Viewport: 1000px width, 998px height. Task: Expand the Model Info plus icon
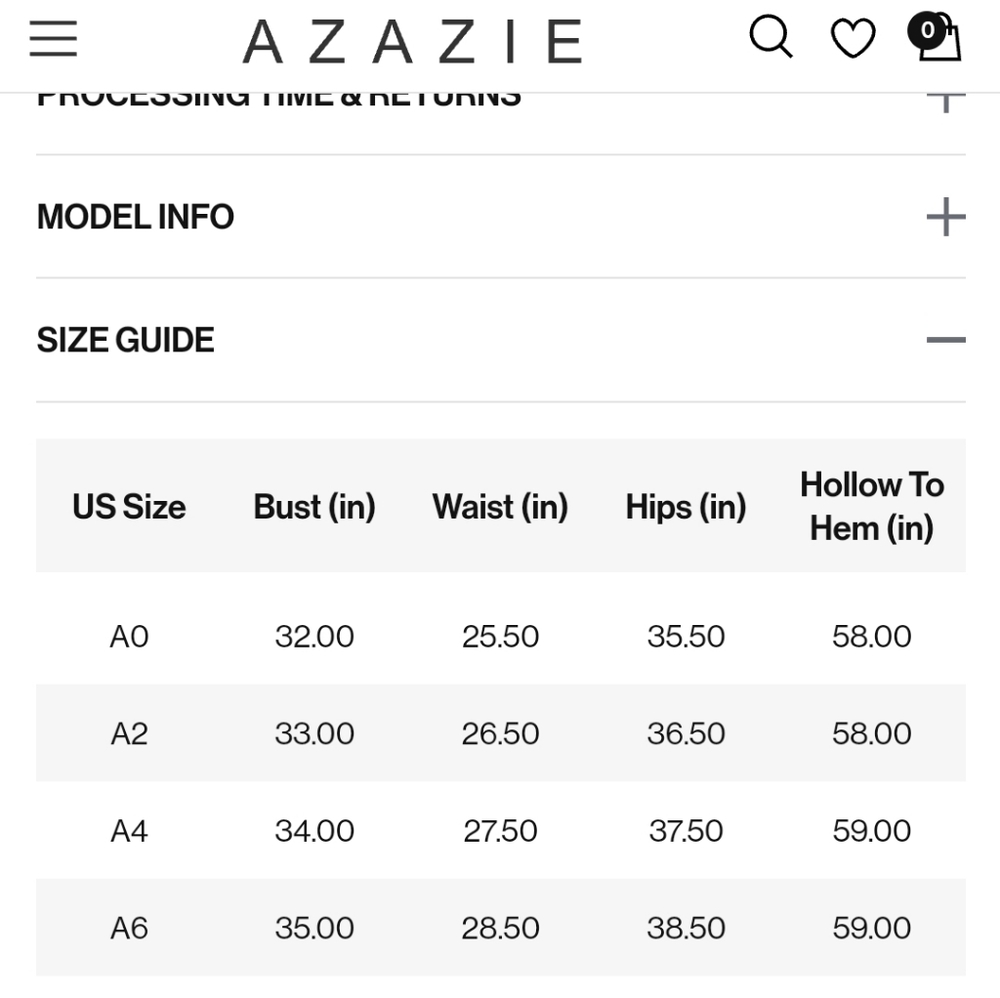[946, 217]
